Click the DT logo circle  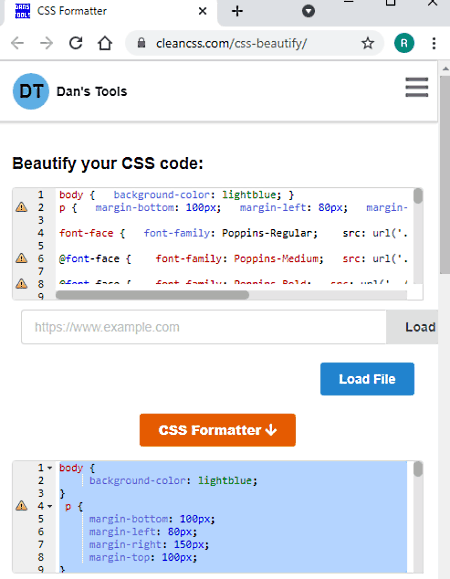31,91
